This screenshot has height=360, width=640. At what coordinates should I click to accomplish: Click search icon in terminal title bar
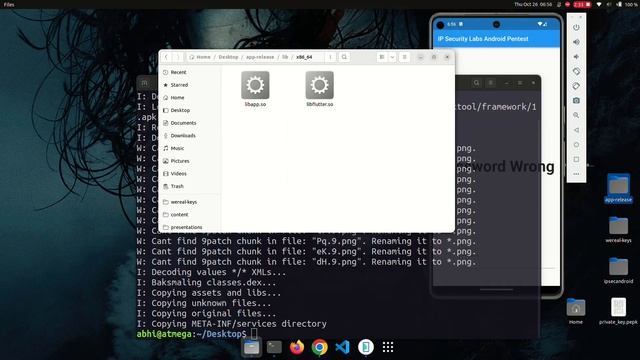click(476, 83)
